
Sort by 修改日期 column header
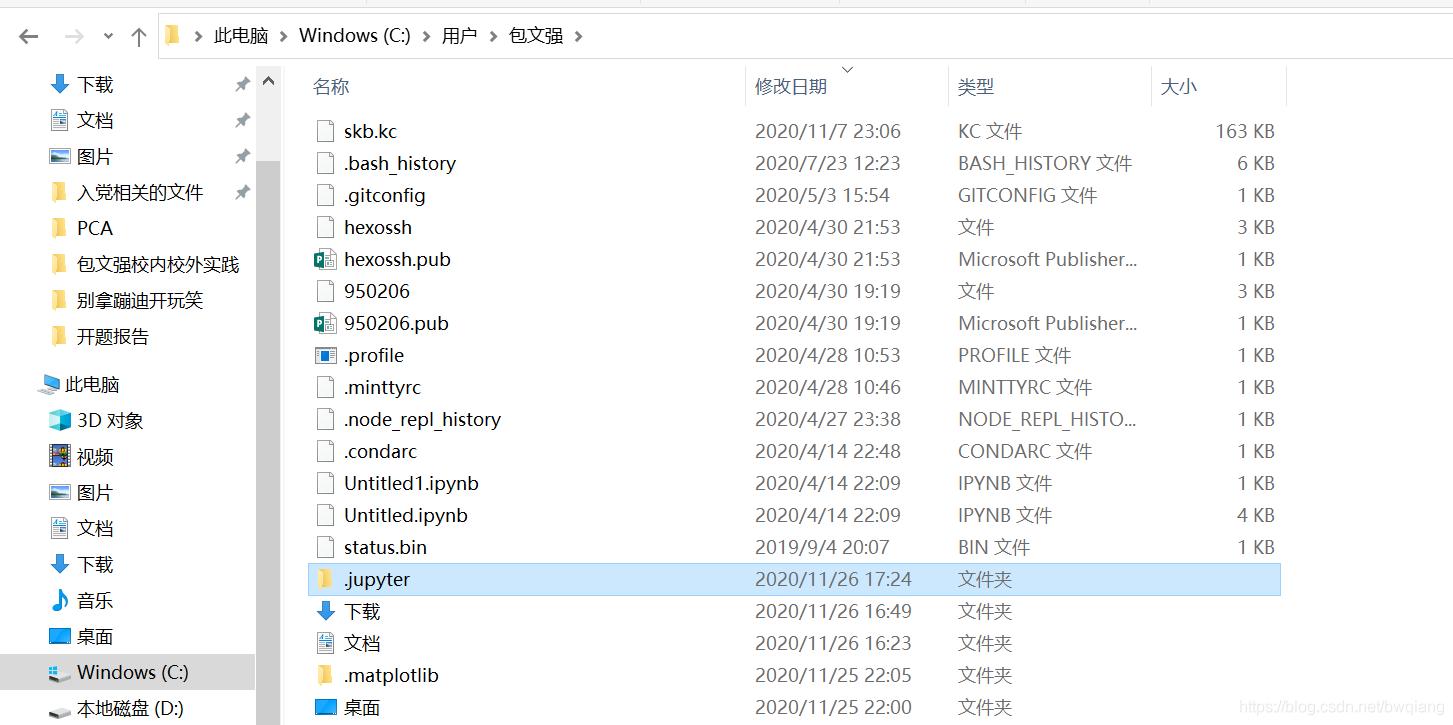coord(791,87)
